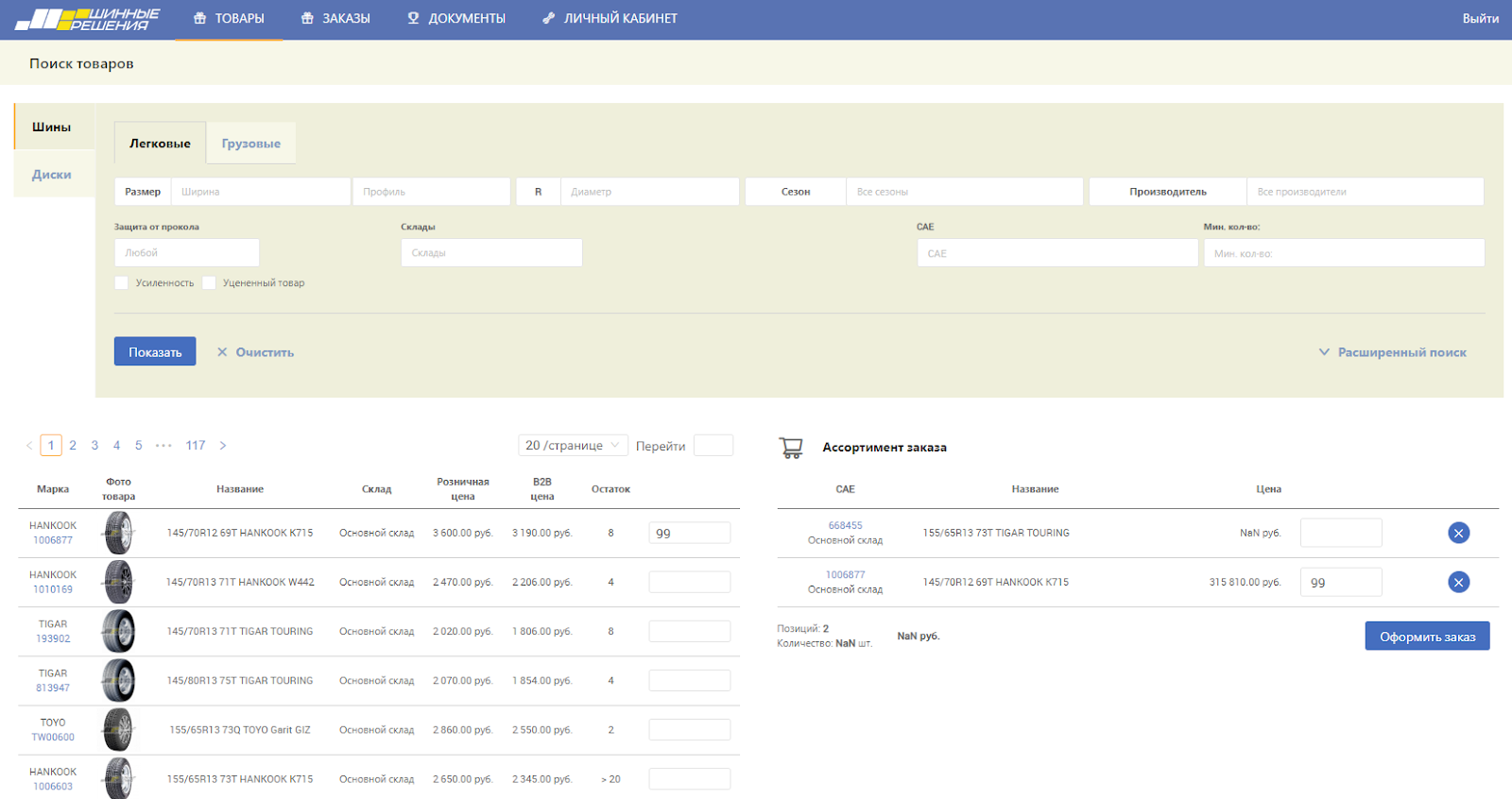Toggle the Уцененный товар checkbox
This screenshot has height=799, width=1512.
tap(209, 282)
